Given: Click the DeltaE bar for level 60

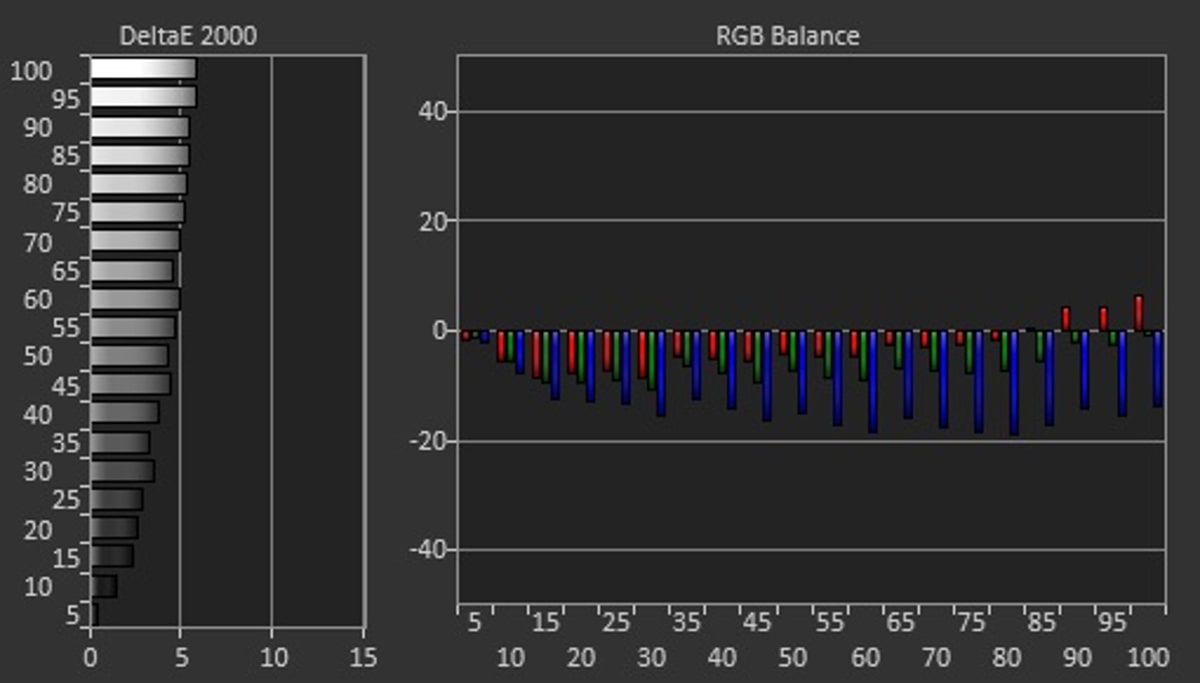Looking at the screenshot, I should [x=135, y=299].
